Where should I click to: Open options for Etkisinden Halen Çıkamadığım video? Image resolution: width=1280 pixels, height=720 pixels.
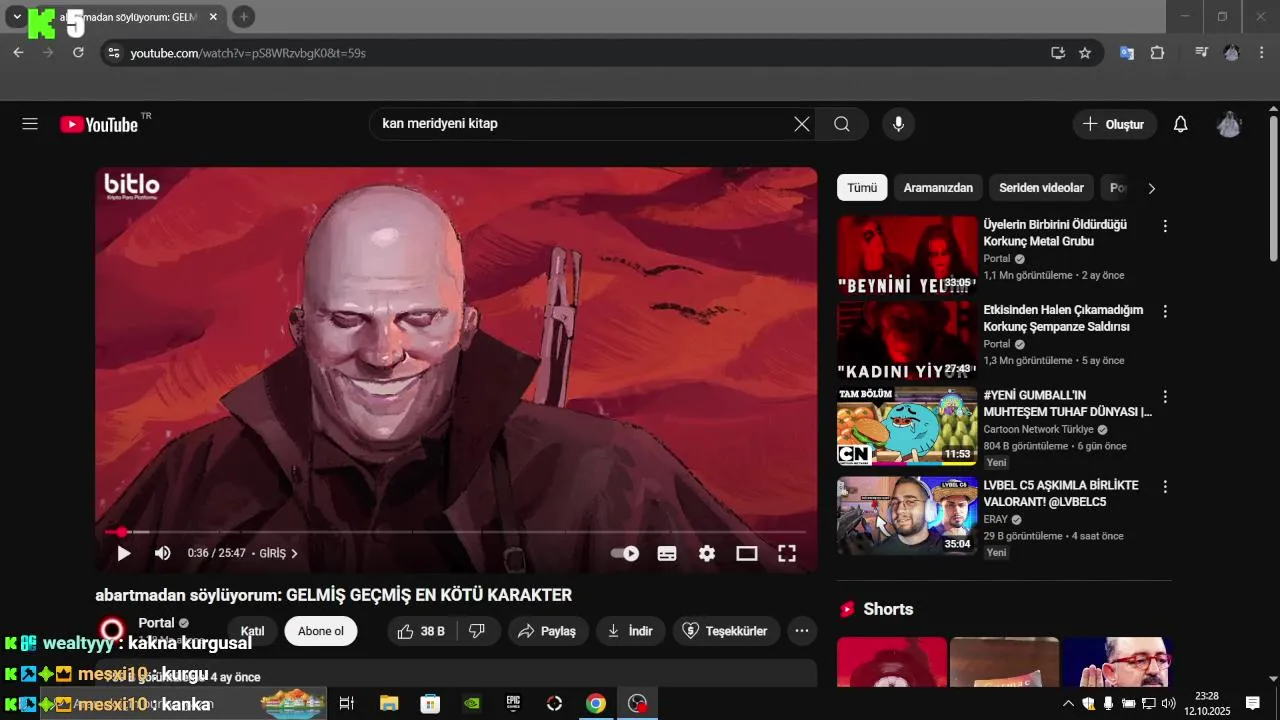click(x=1165, y=312)
